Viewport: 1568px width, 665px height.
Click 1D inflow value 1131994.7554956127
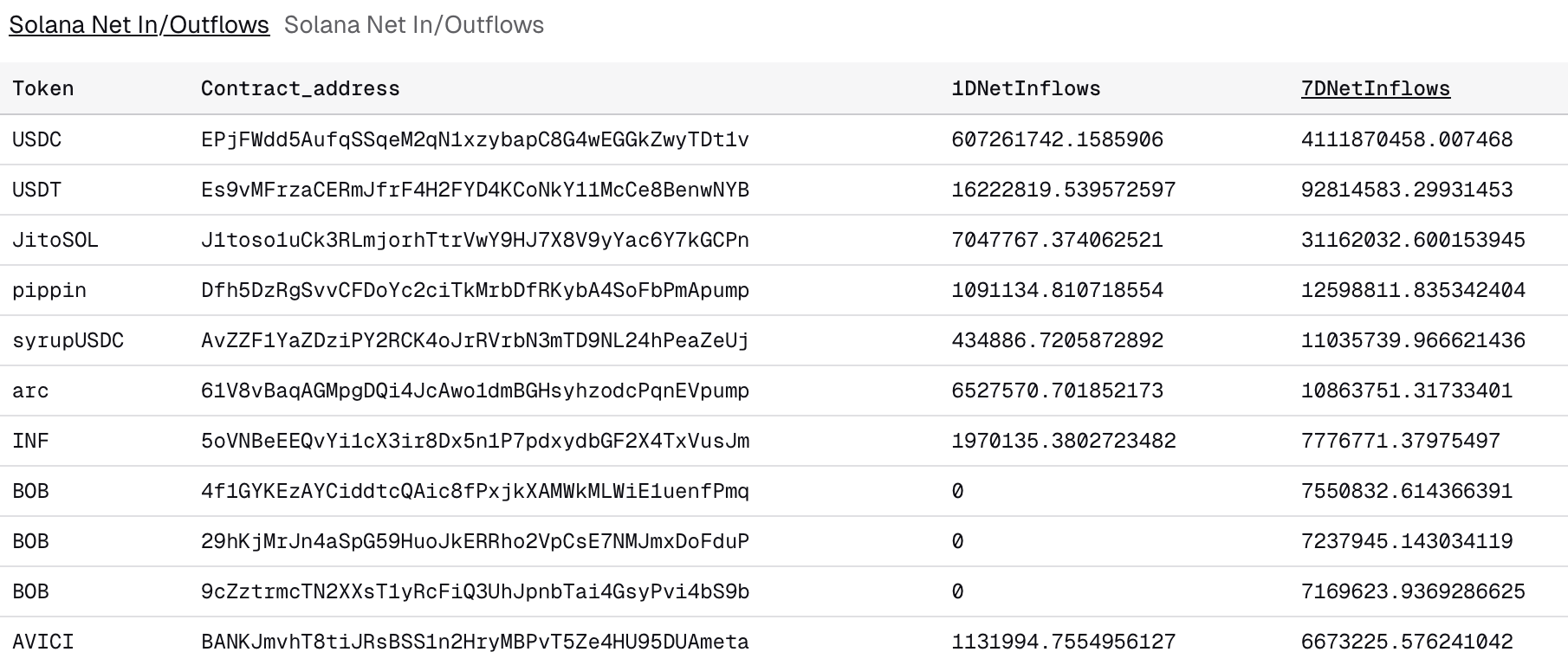coord(1064,642)
